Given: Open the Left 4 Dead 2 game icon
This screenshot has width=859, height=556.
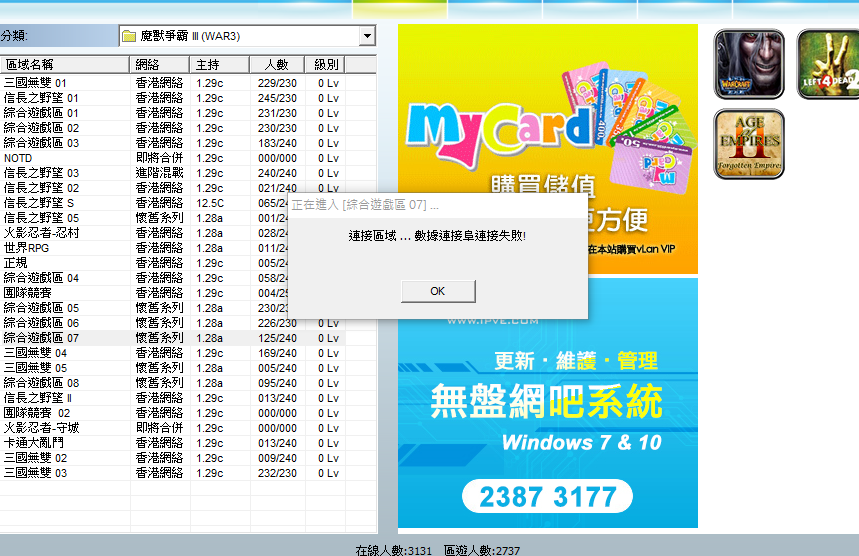Looking at the screenshot, I should coord(829,64).
